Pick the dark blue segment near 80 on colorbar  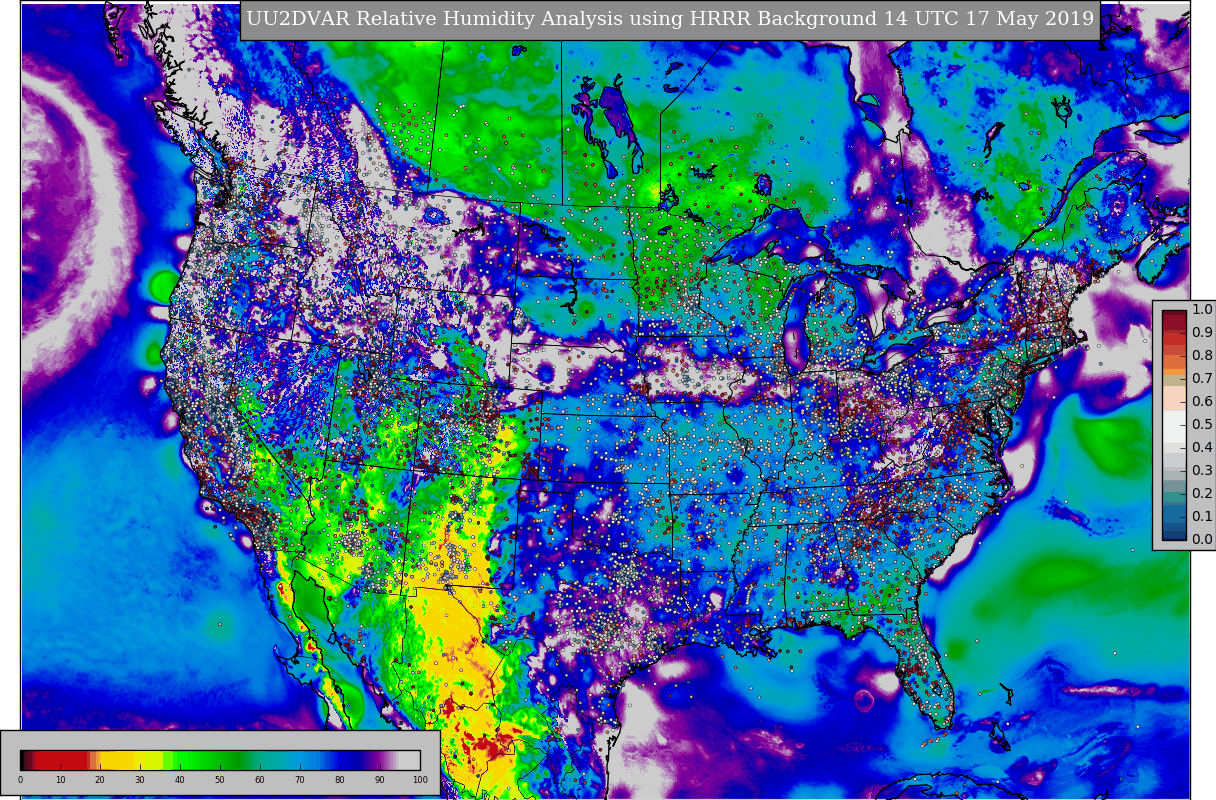point(345,760)
